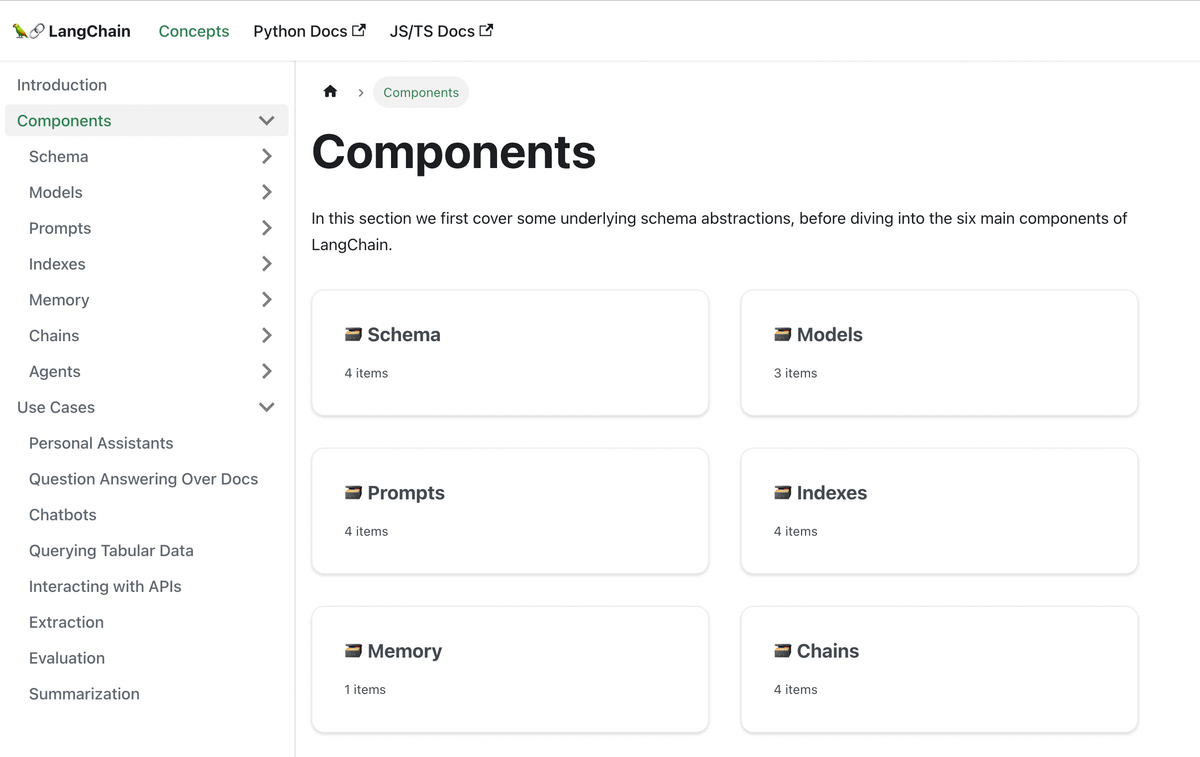Expand the Models sidebar chevron
This screenshot has height=757, width=1200.
pos(266,192)
